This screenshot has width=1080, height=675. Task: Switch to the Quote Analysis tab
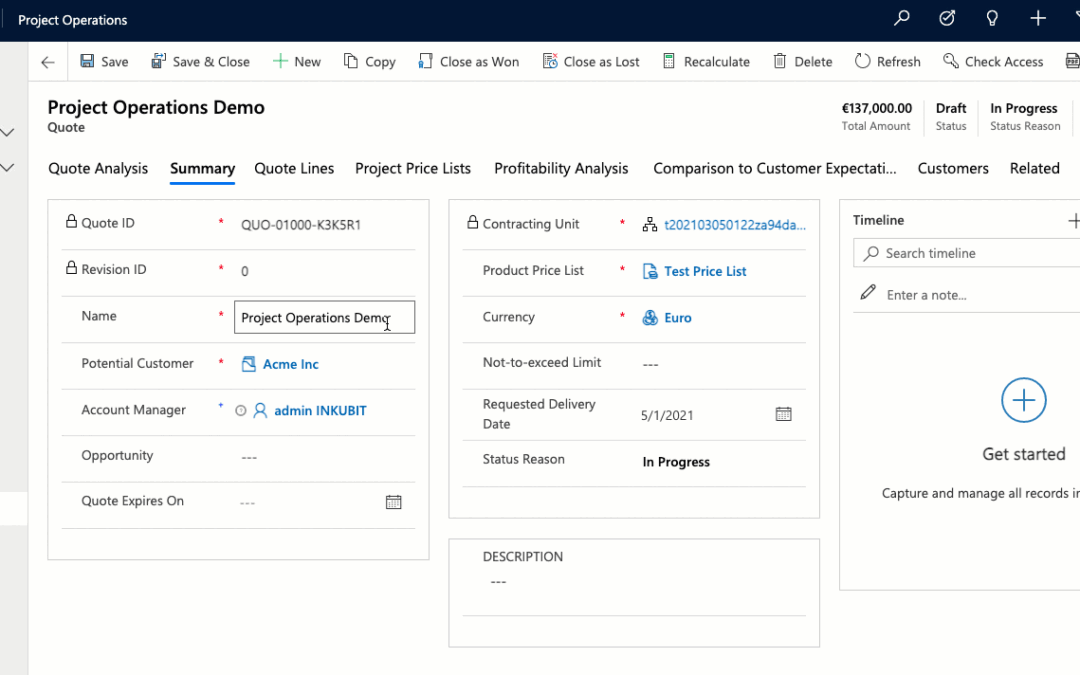click(98, 169)
